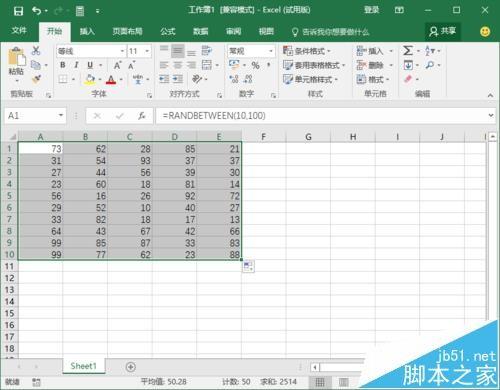500x390 pixels.
Task: Toggle Underline formatting
Action: (90, 65)
